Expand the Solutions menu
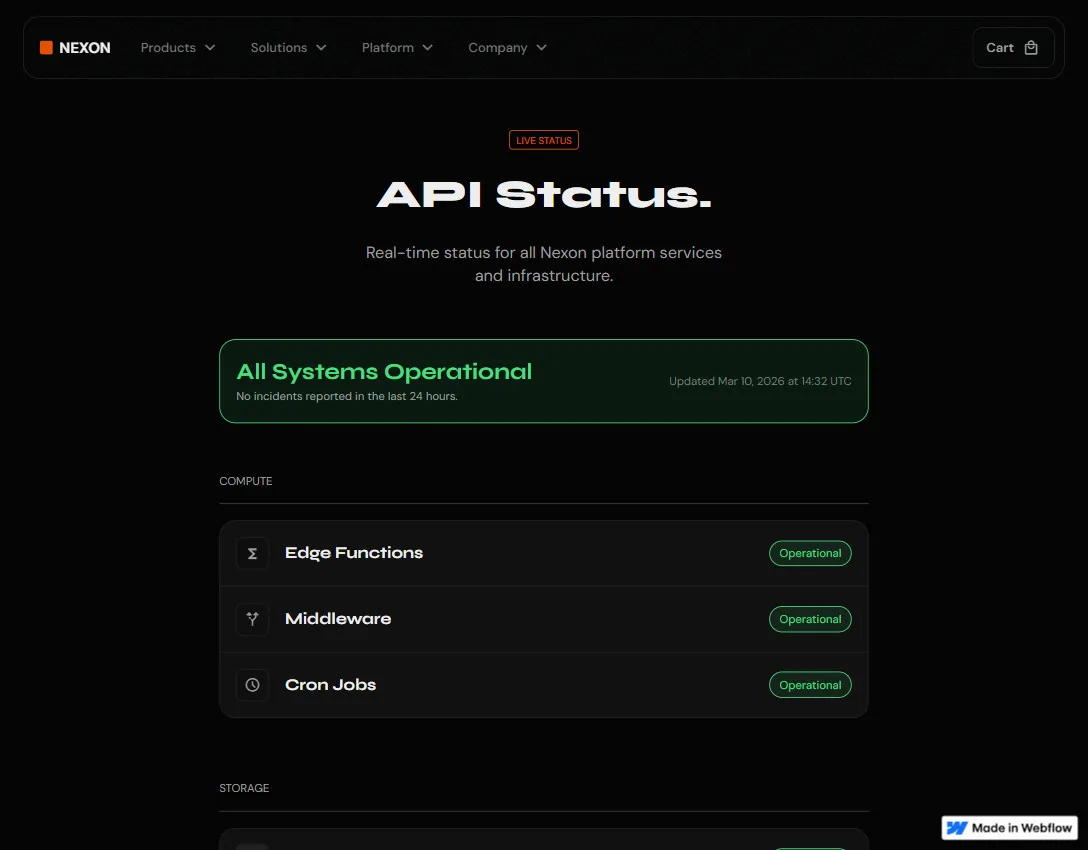Image resolution: width=1088 pixels, height=850 pixels. 288,47
